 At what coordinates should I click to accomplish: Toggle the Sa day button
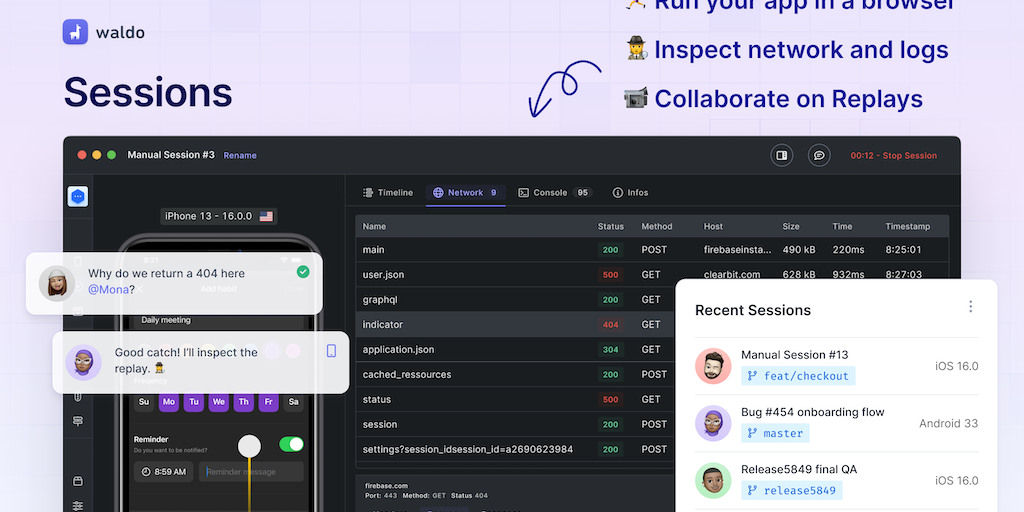pyautogui.click(x=293, y=402)
